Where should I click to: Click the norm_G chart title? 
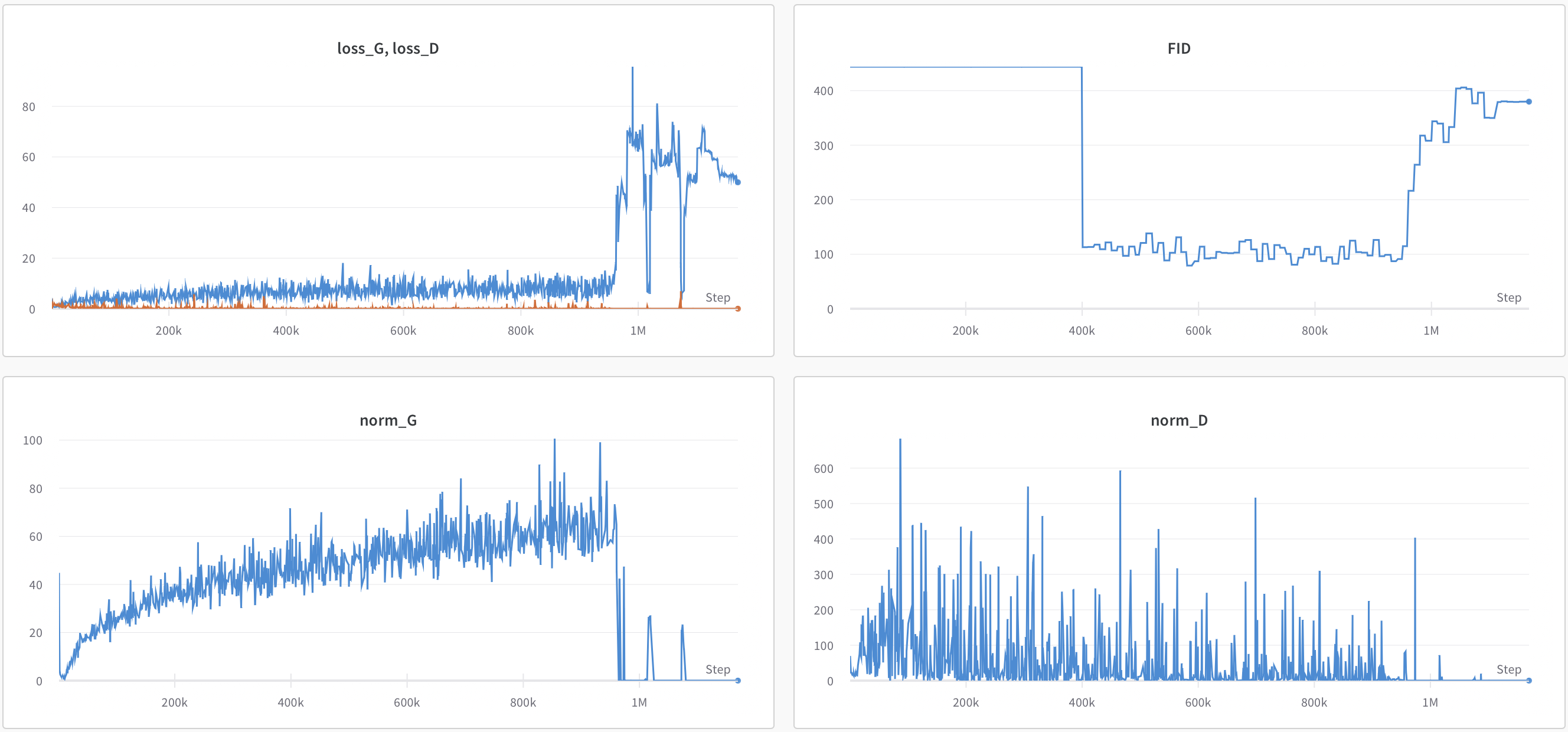(388, 420)
